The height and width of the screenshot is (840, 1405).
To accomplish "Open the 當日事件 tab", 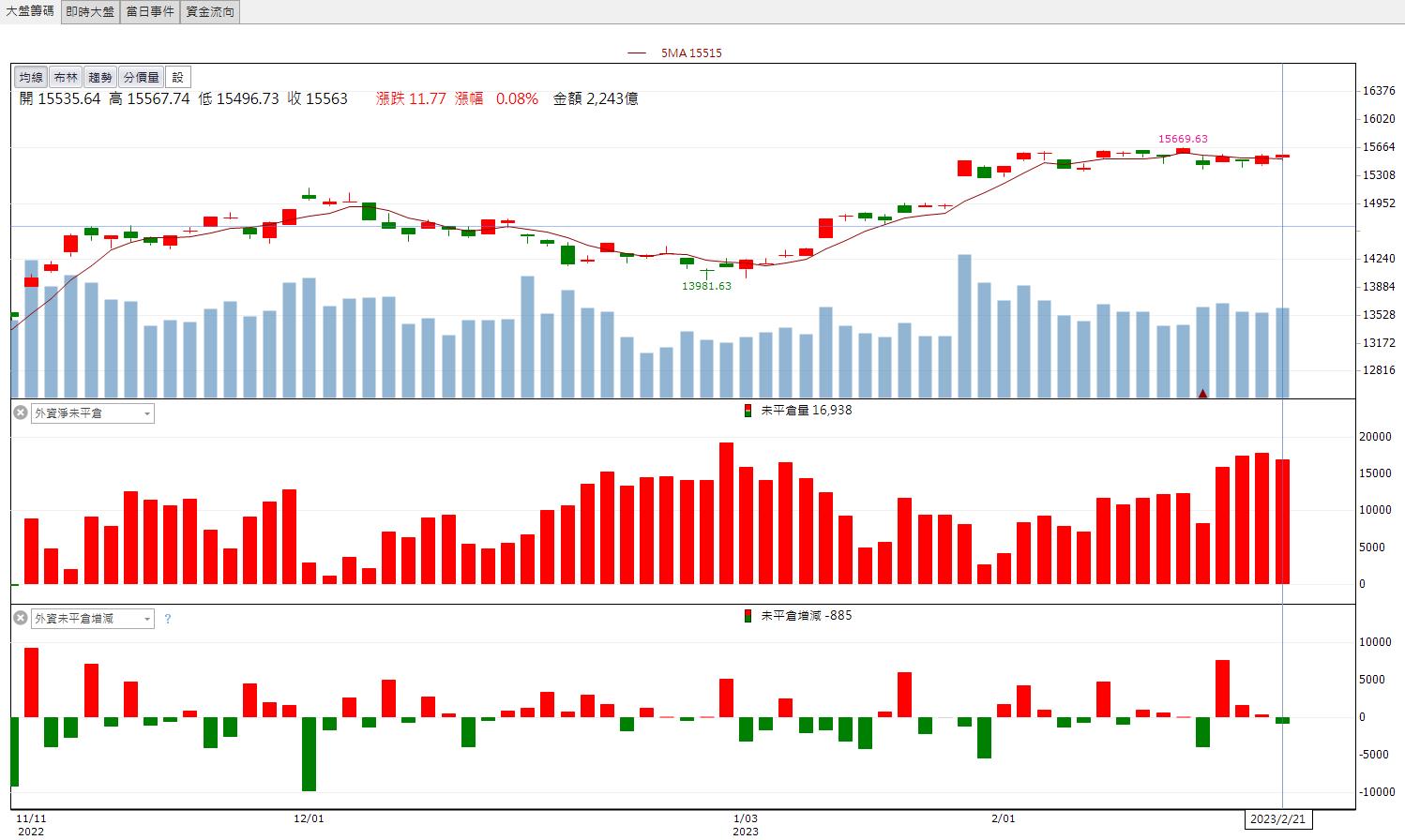I will (x=150, y=11).
